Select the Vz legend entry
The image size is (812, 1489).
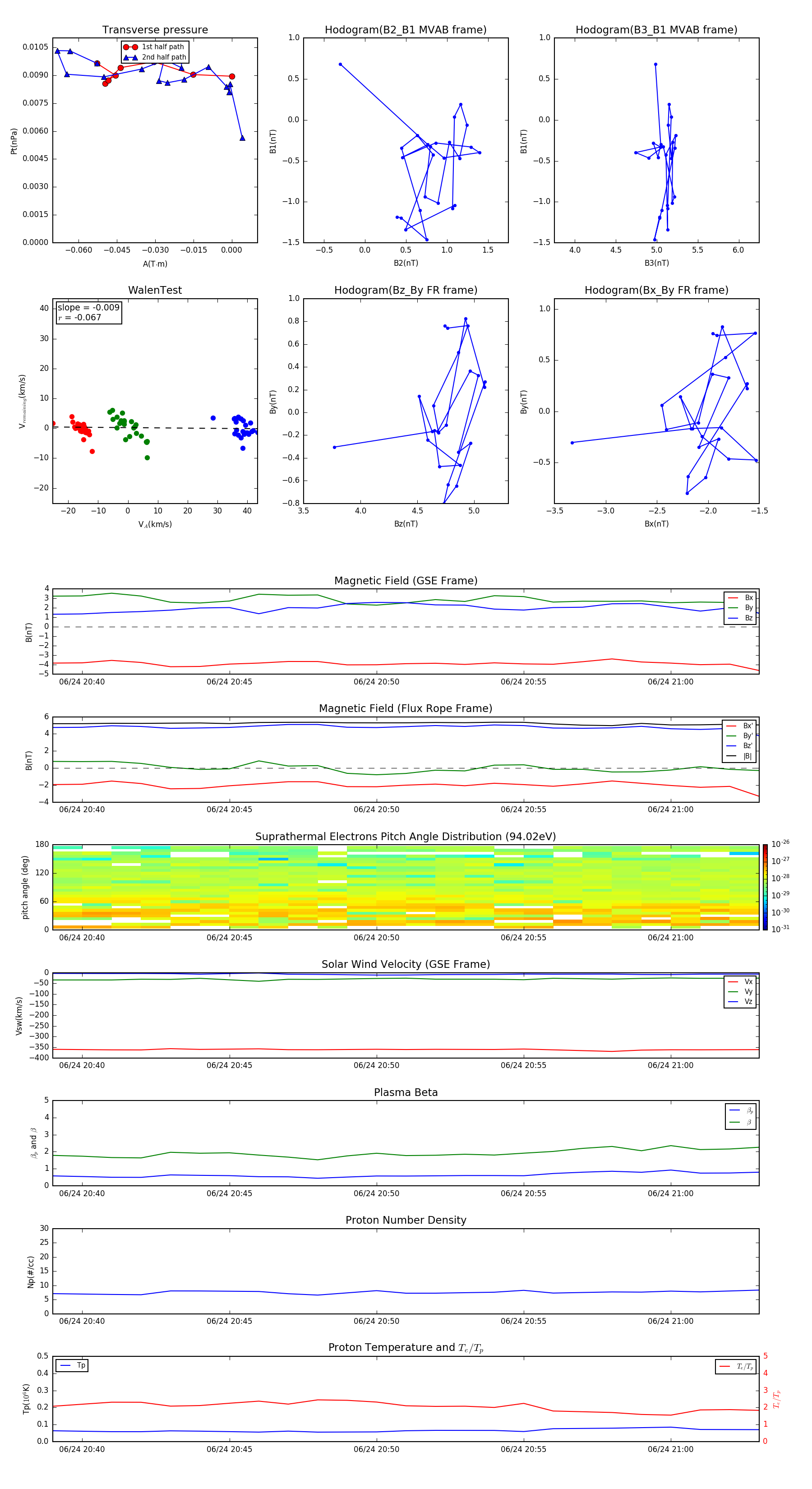[740, 1002]
